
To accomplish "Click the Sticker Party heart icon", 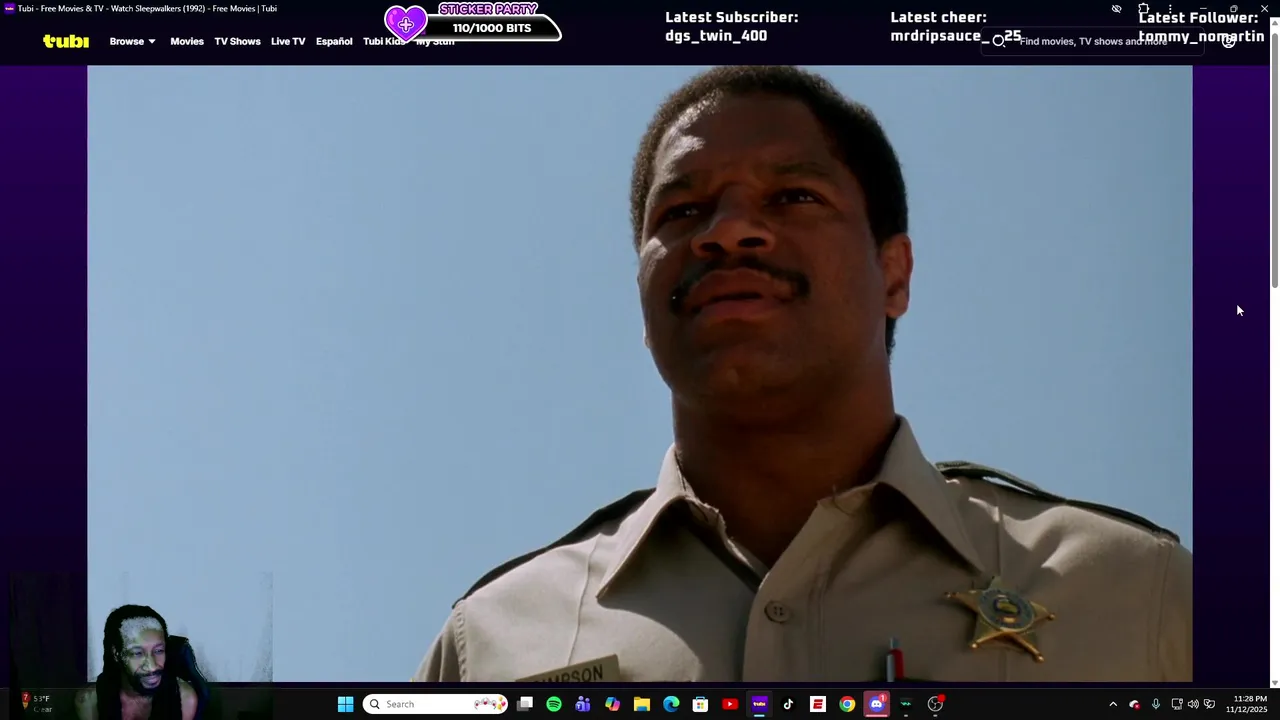I will click(x=406, y=24).
